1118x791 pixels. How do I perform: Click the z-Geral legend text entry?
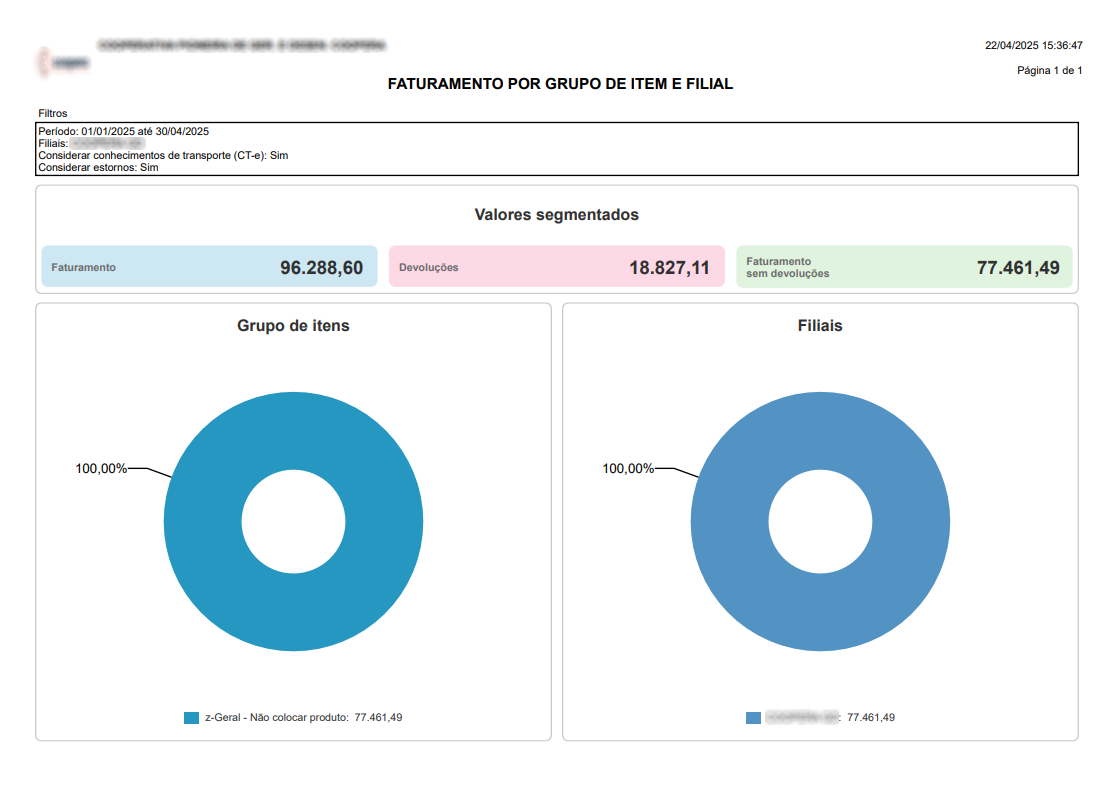[303, 718]
